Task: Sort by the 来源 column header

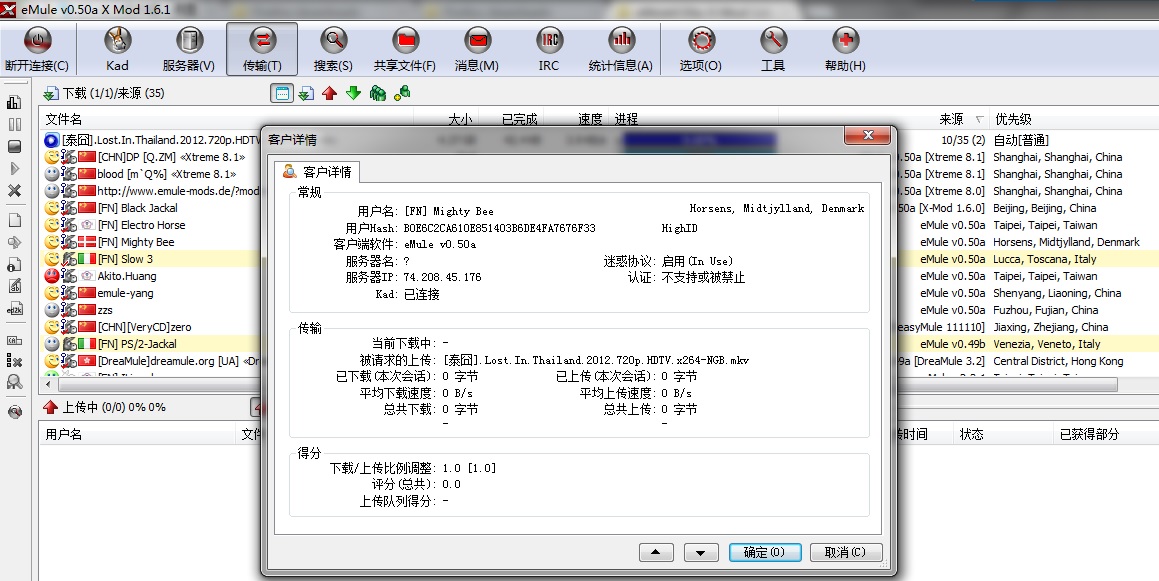Action: click(951, 119)
